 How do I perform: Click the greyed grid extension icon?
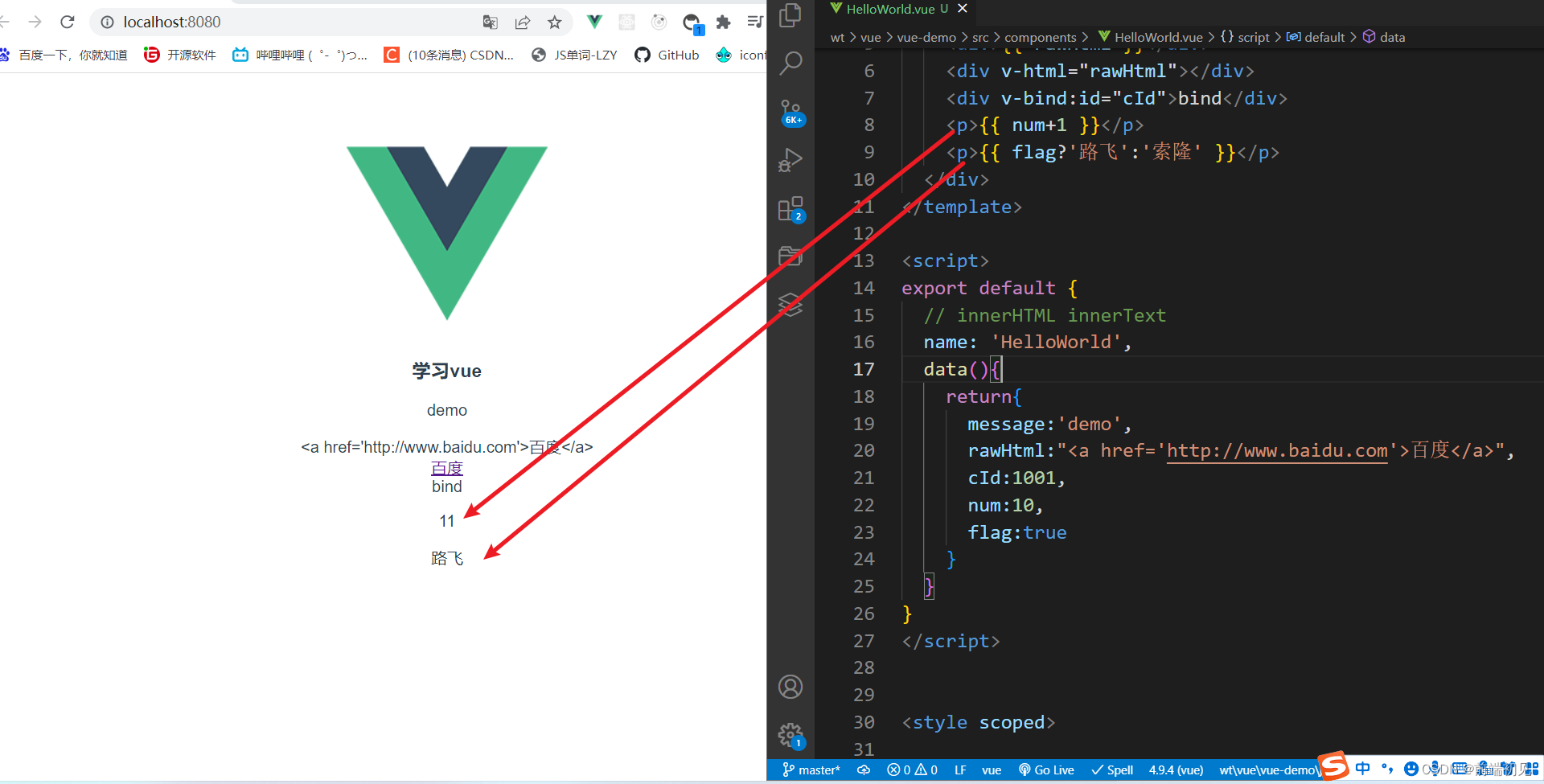point(627,23)
